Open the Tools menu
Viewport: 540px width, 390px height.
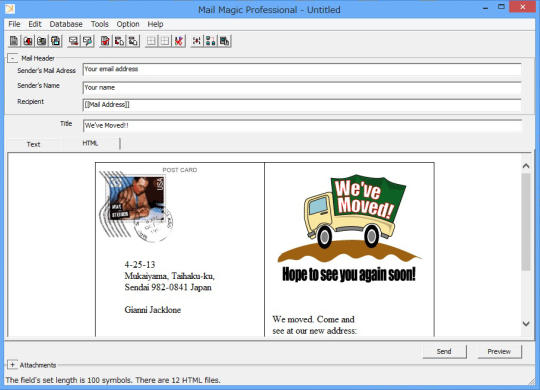[x=100, y=24]
